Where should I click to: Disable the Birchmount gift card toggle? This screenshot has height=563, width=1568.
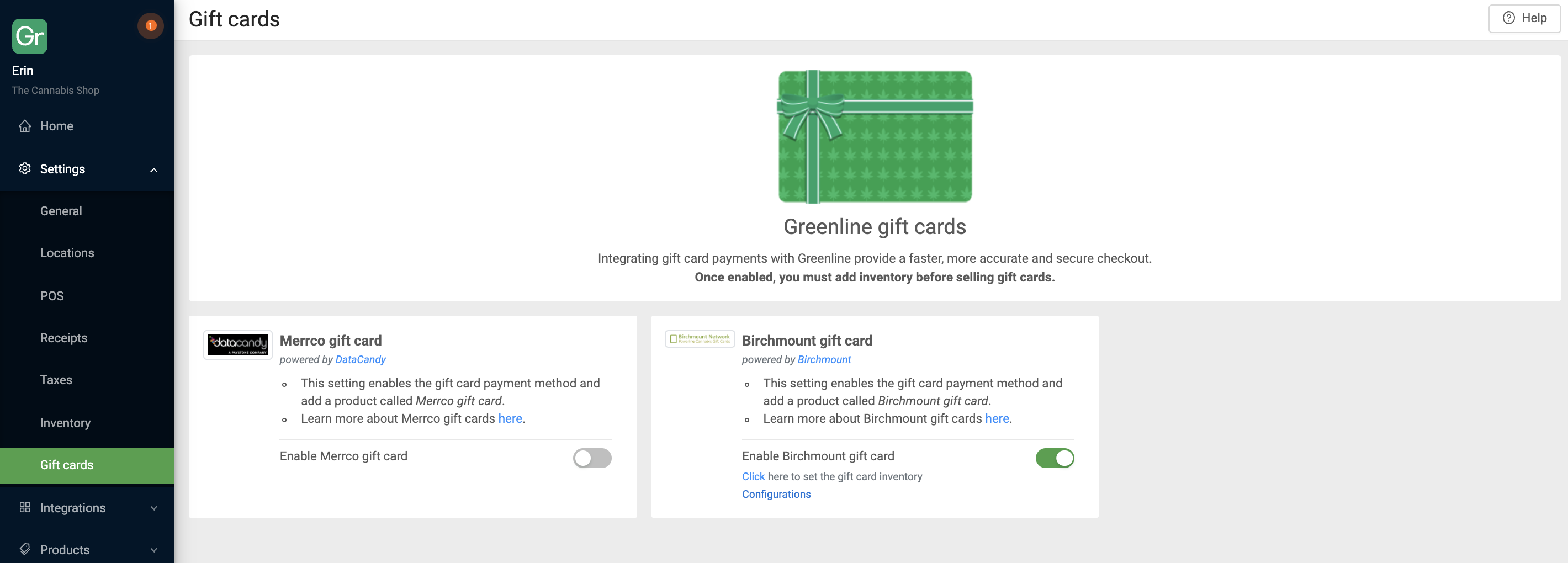[x=1055, y=458]
